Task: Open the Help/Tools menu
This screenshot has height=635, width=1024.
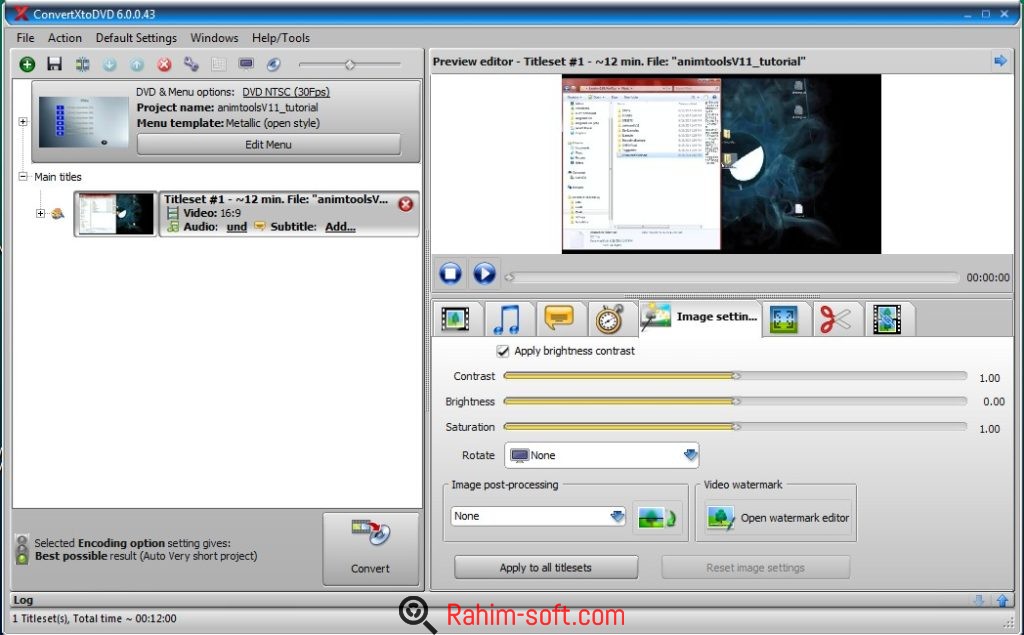Action: (281, 38)
